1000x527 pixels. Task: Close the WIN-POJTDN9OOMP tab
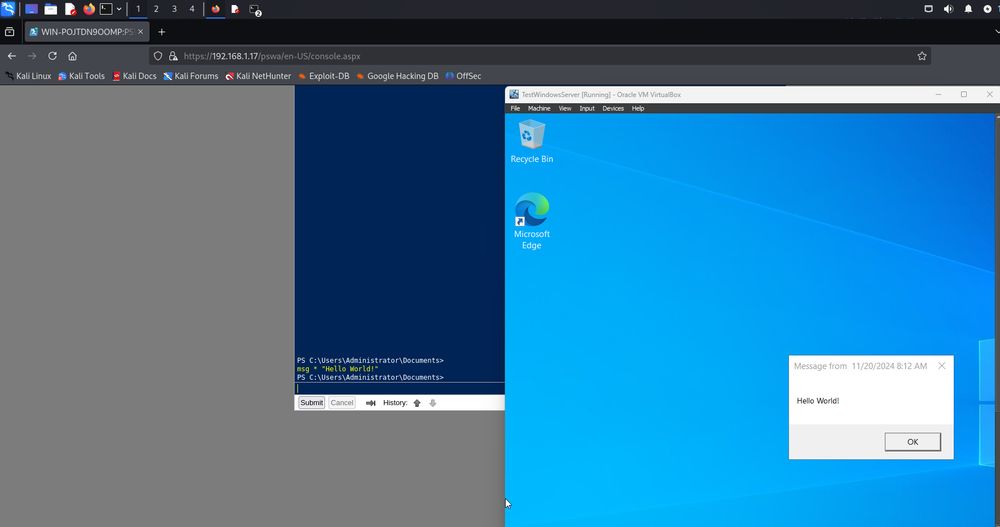tap(140, 31)
